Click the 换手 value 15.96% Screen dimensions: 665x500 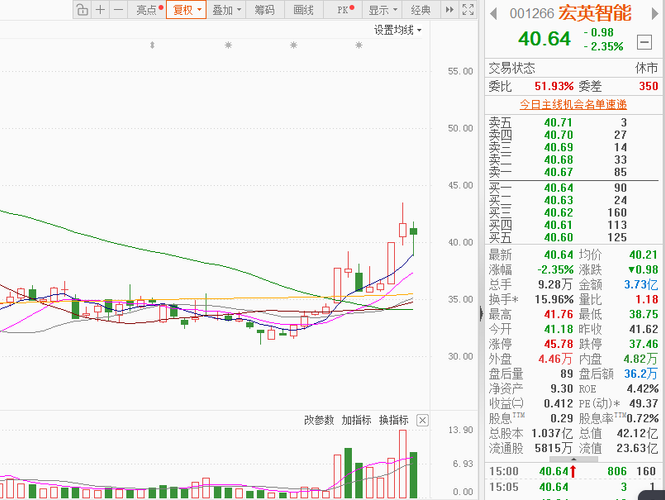pos(554,299)
